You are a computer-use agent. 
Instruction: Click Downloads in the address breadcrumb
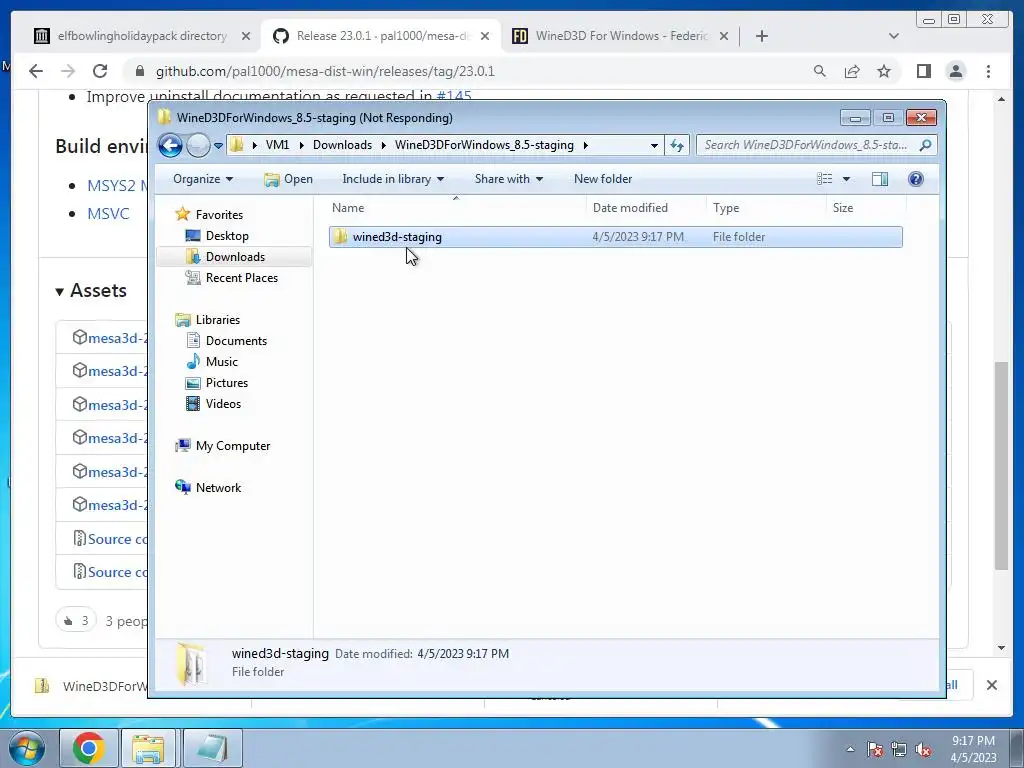(342, 145)
